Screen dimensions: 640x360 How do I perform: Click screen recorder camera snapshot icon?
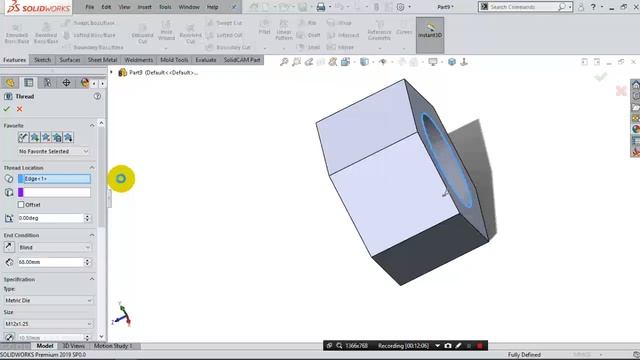point(448,346)
